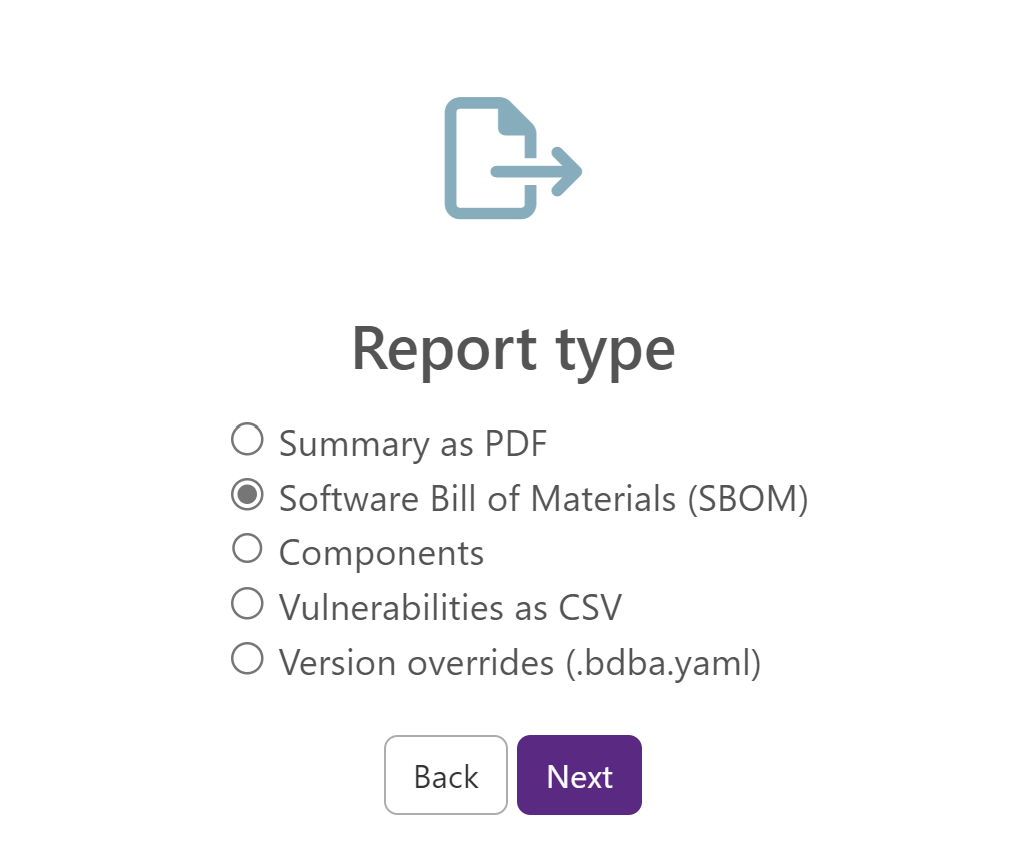Click the word 'PDF' in first option
The image size is (1020, 850).
pos(516,444)
